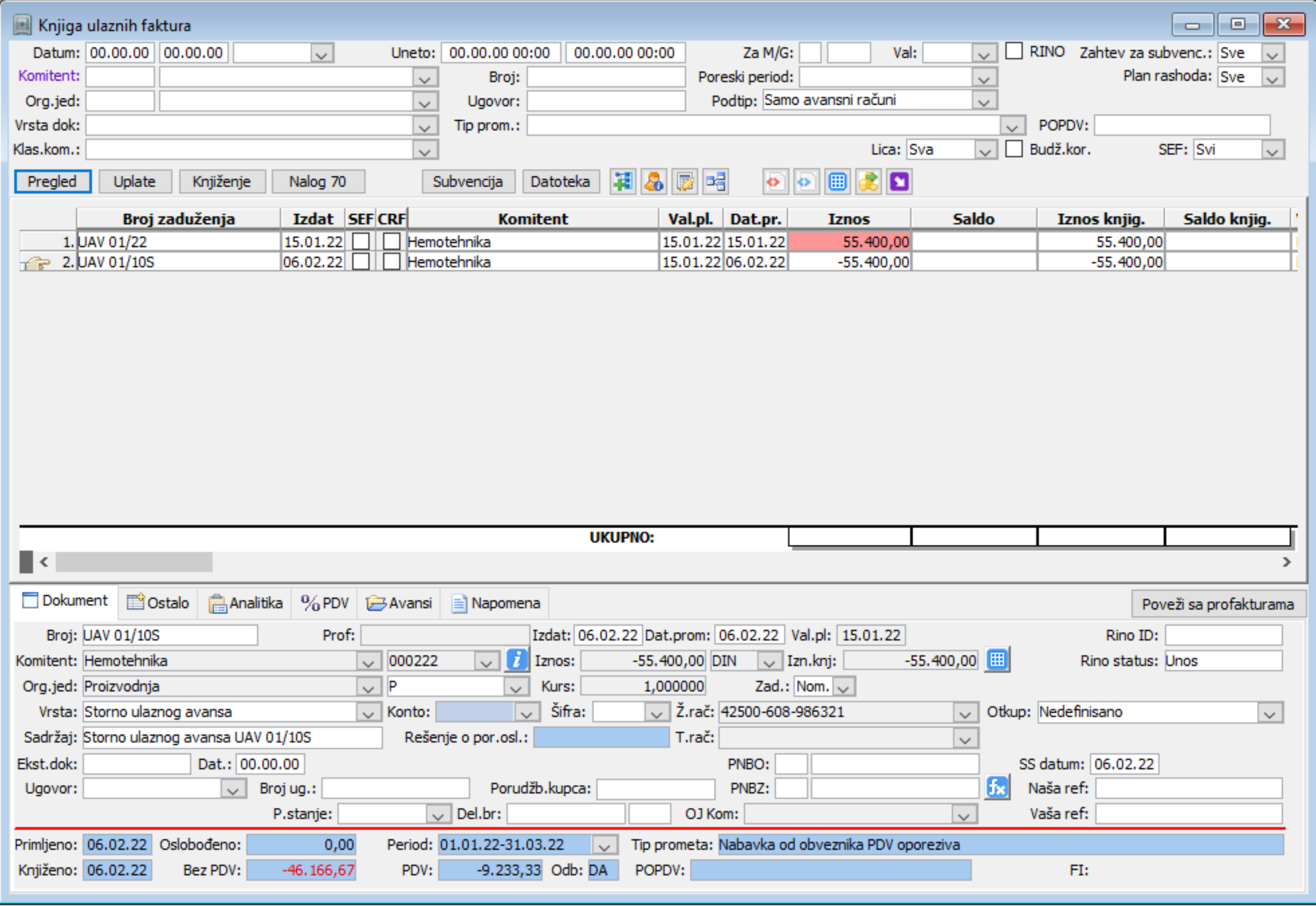The width and height of the screenshot is (1316, 906).
Task: Click the grid icon next to Izn.knj
Action: (x=997, y=660)
